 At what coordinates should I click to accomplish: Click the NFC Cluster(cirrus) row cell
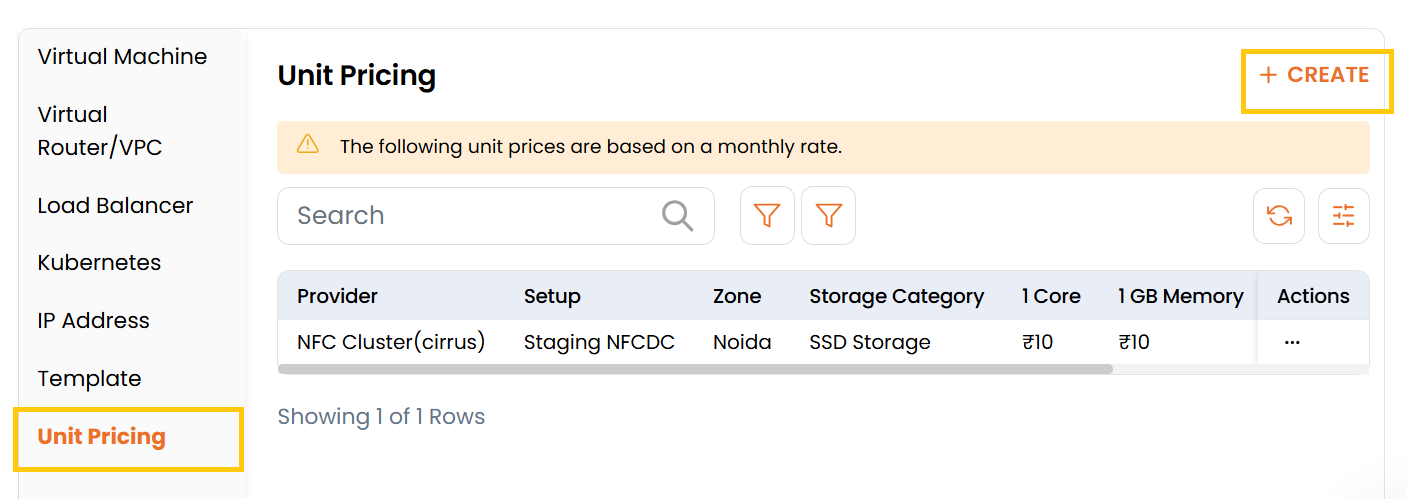tap(390, 342)
